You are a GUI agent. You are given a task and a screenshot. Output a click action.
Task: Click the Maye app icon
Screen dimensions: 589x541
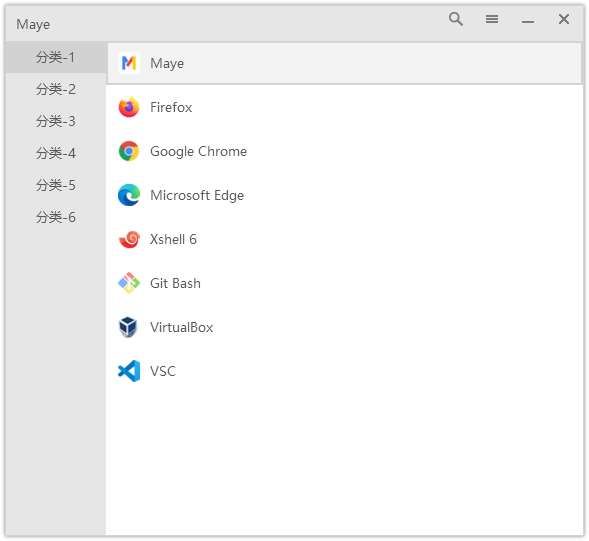129,63
